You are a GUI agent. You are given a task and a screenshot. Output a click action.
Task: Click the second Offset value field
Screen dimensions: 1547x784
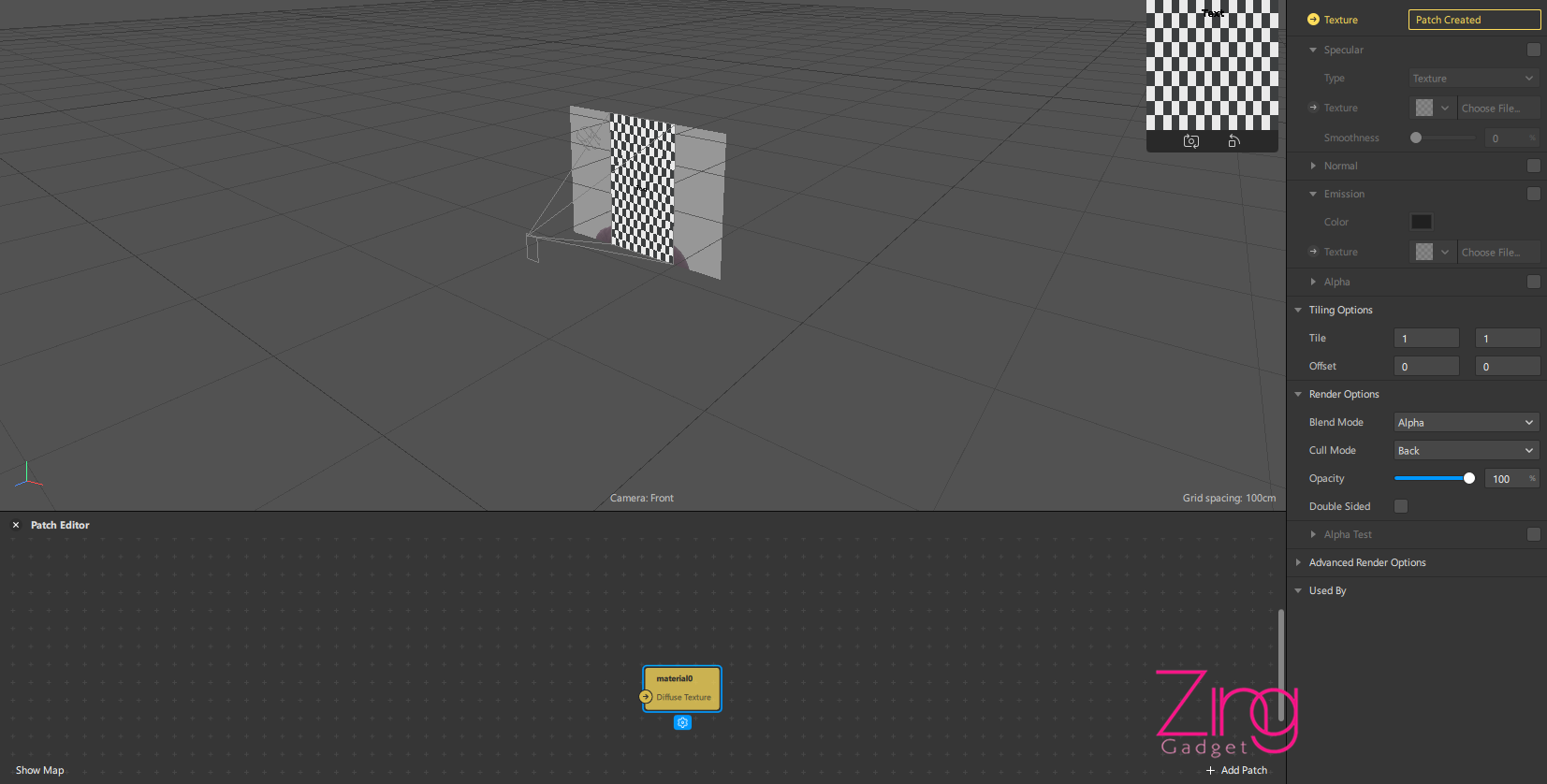point(1508,367)
